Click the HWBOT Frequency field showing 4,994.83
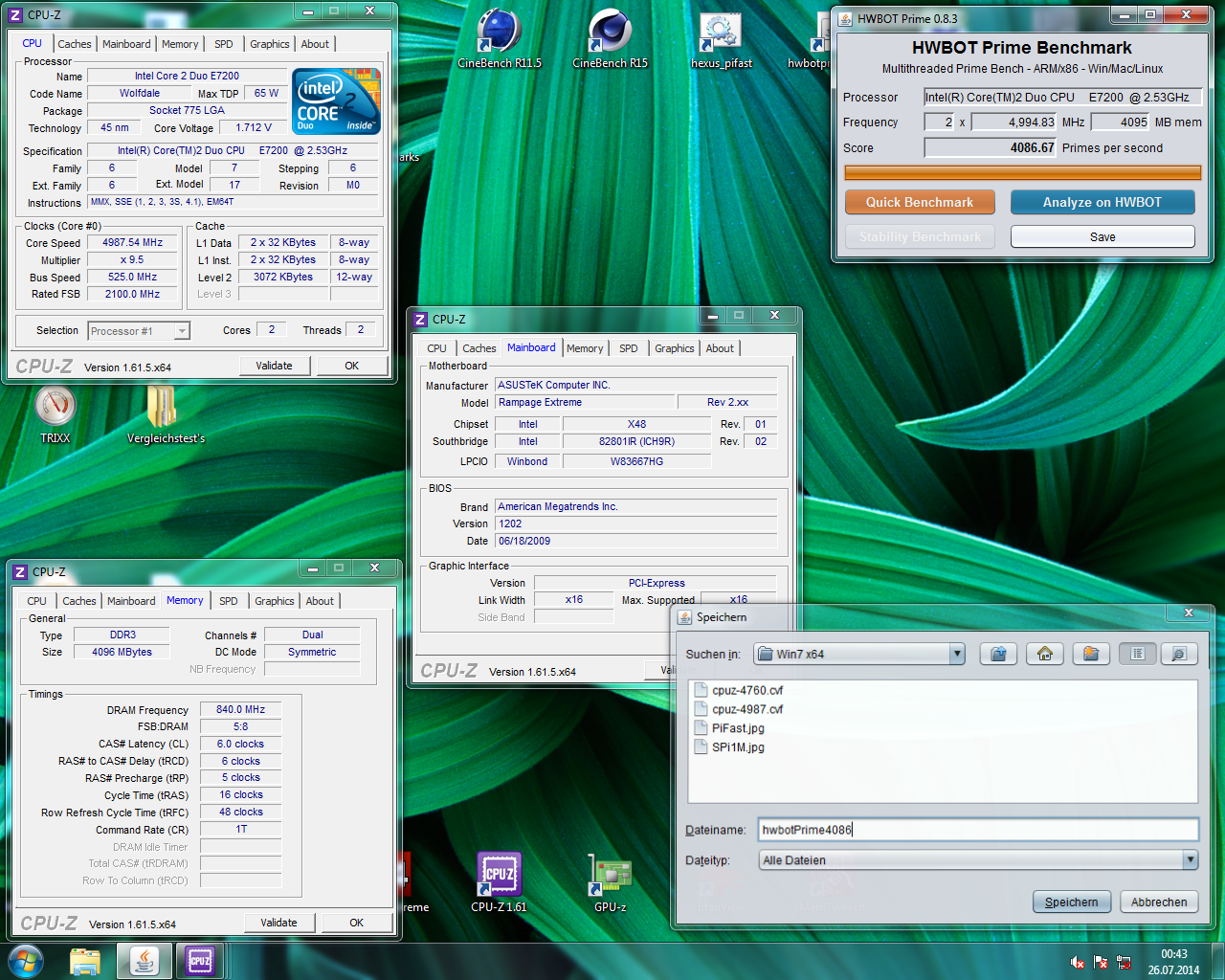This screenshot has height=980, width=1225. [x=1014, y=122]
